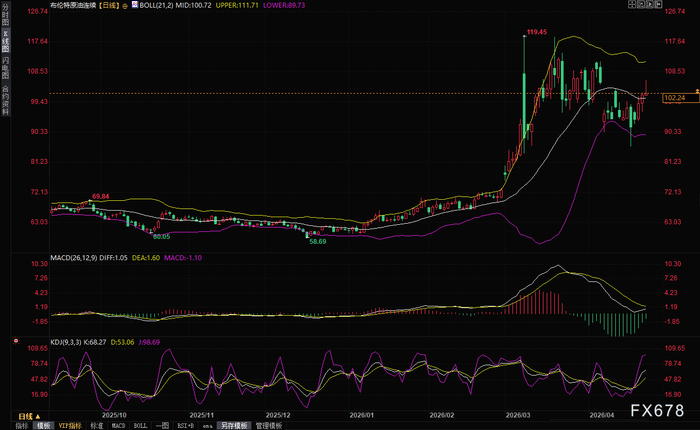Click the KDJ(9,3,3) panel label

66,342
